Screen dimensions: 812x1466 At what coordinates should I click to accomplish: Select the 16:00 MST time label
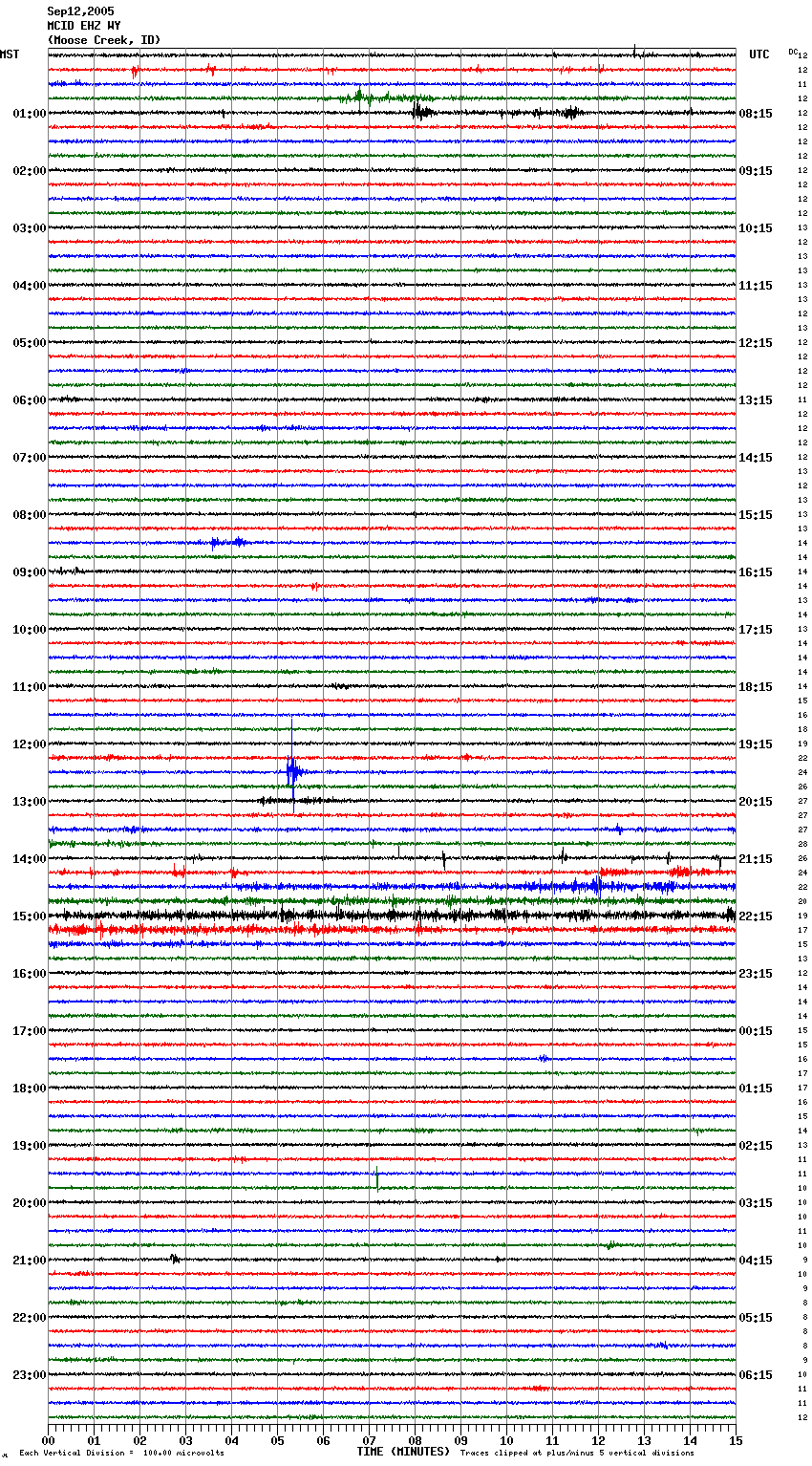pos(30,974)
